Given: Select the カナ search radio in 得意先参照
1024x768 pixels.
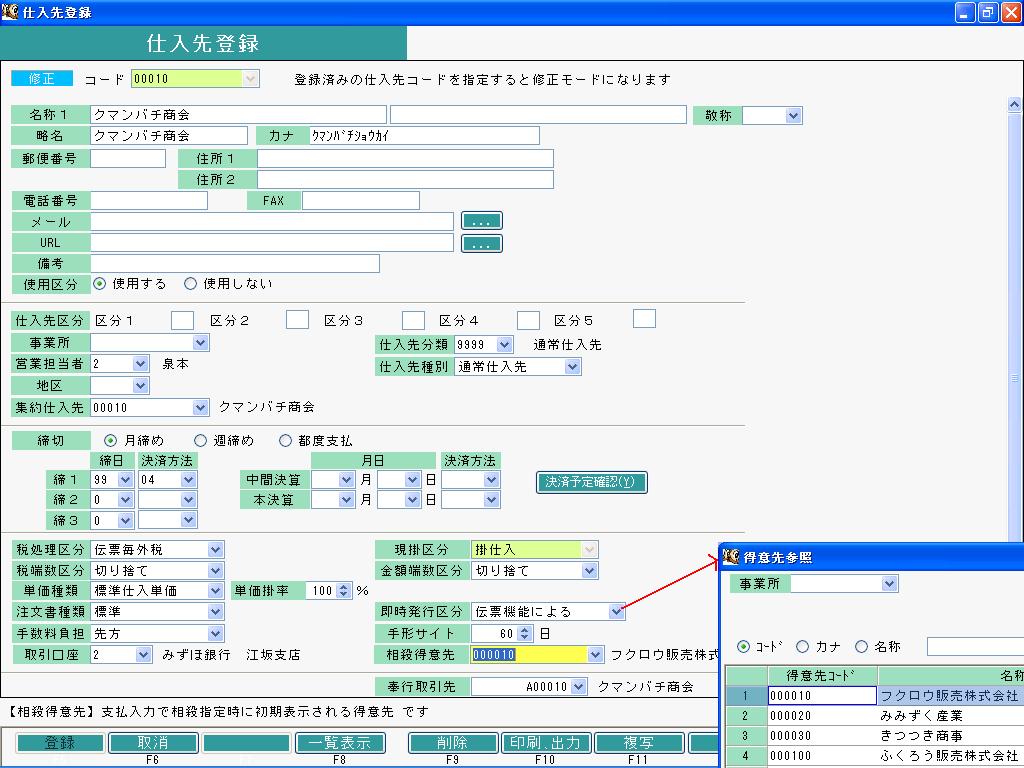Looking at the screenshot, I should (x=803, y=647).
